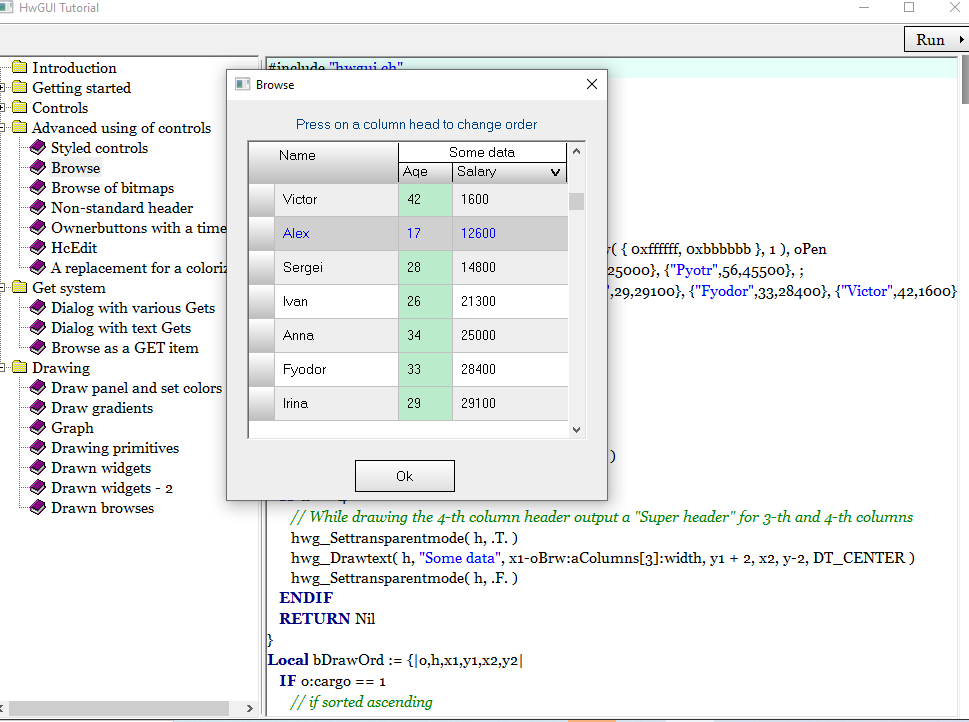The image size is (969, 722).
Task: Open Dialog with various Gets tutorial
Action: click(133, 308)
